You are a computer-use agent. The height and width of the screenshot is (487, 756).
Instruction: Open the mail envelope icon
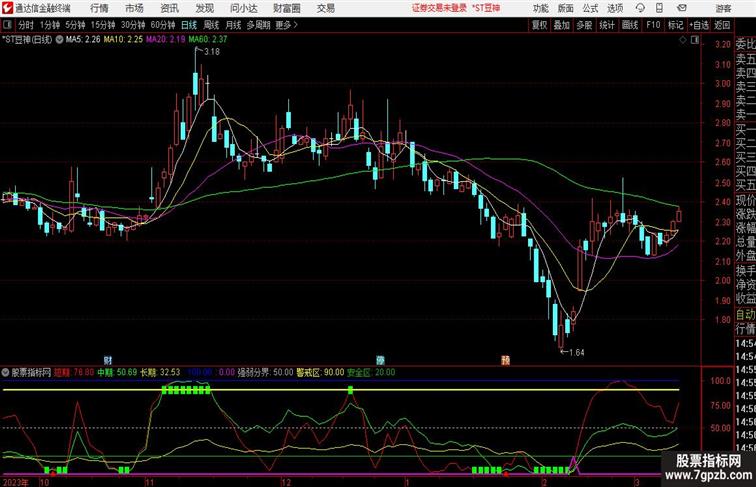coord(682,8)
